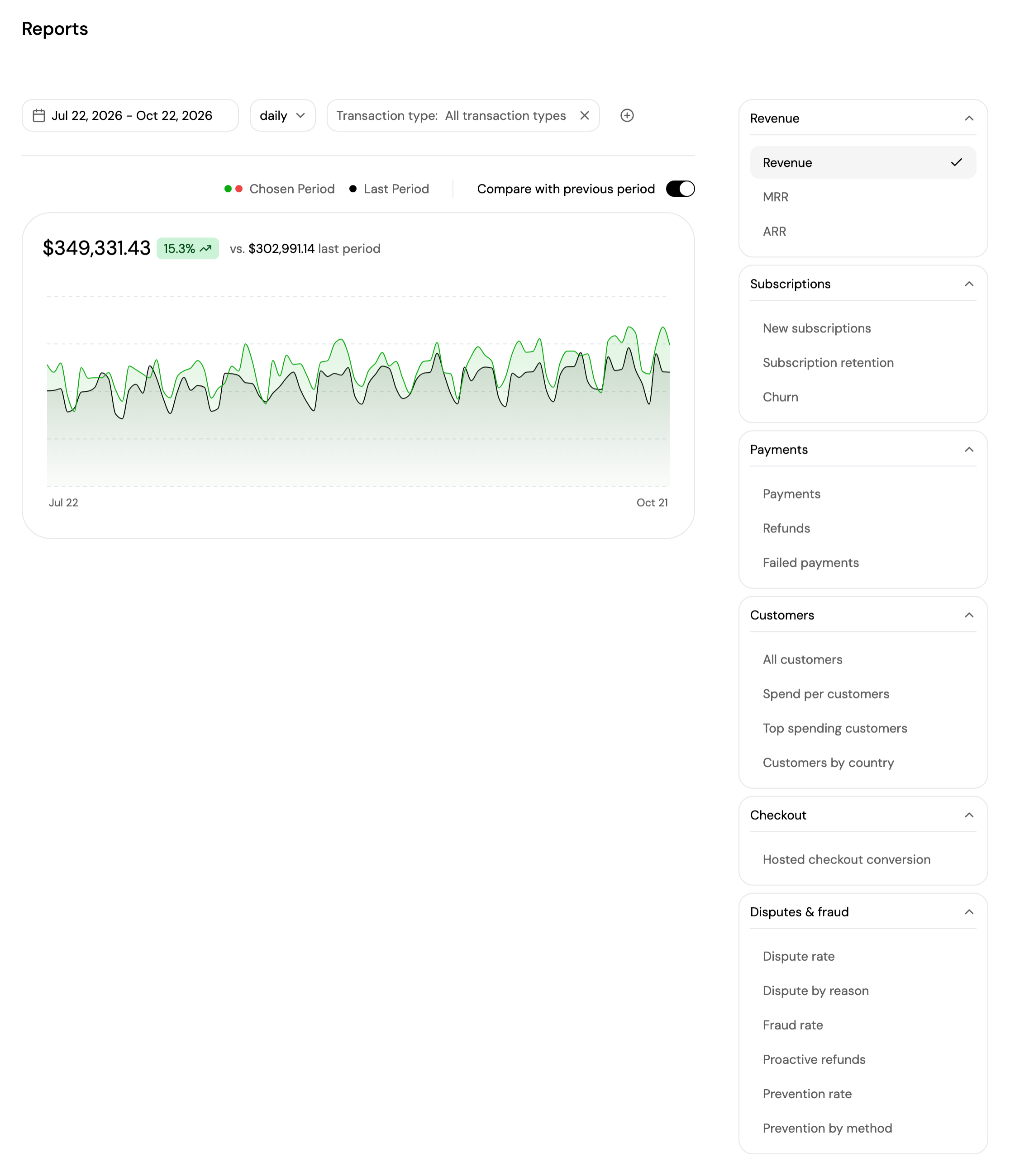Open the daily interval dropdown
The height and width of the screenshot is (1176, 1010).
282,116
